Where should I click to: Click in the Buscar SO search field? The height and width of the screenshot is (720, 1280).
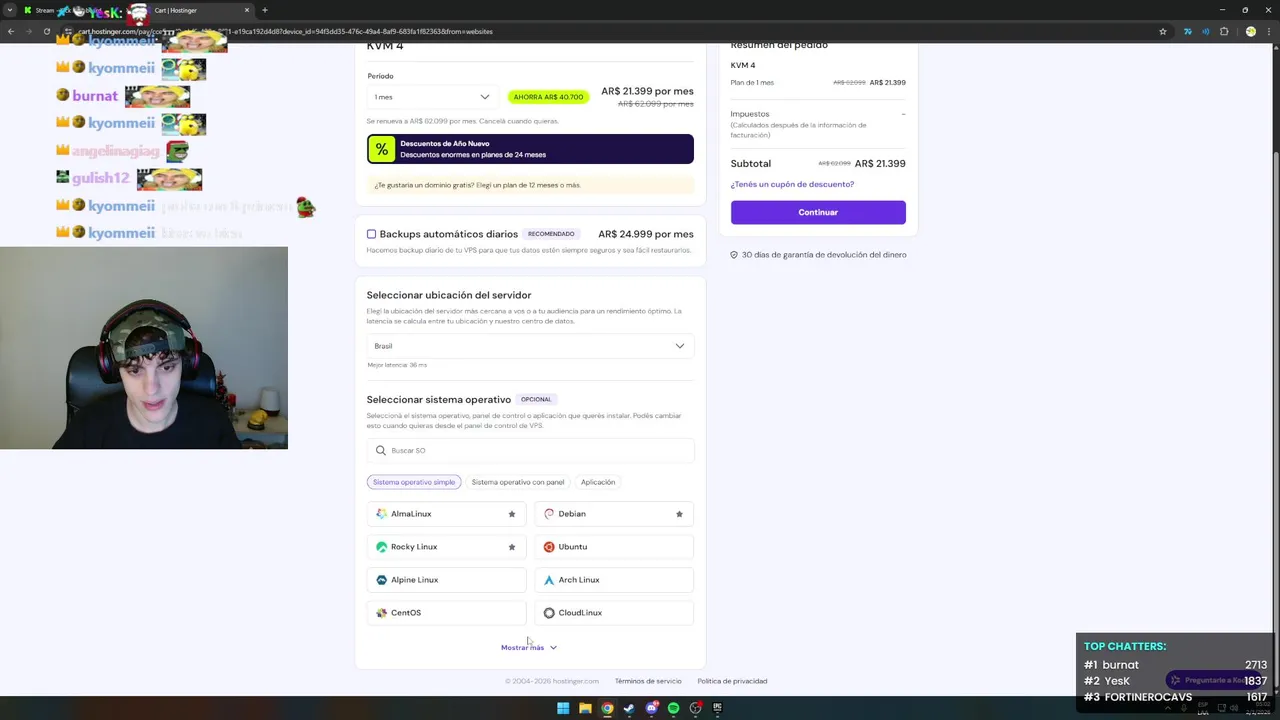click(530, 450)
